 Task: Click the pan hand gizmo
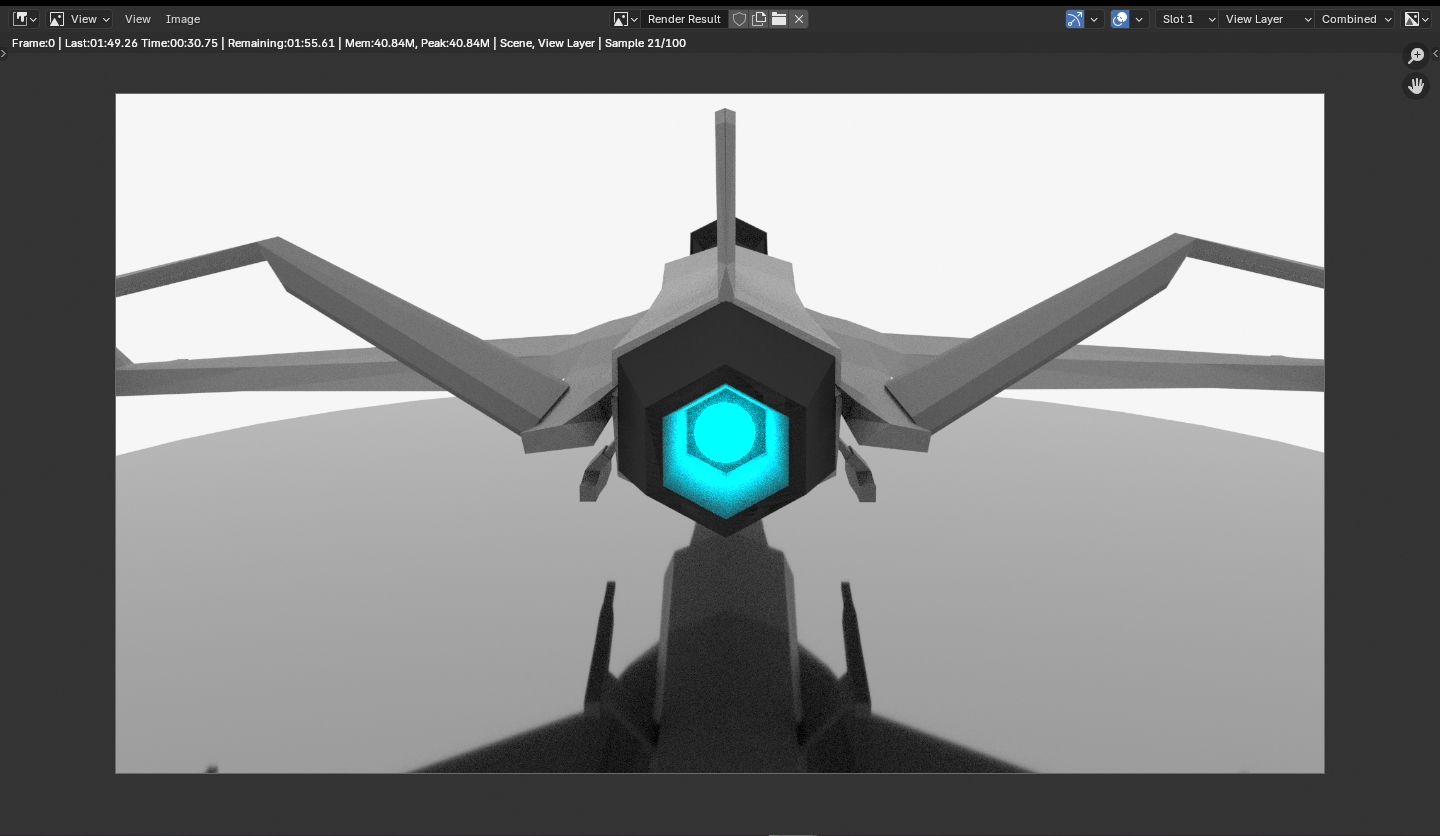pyautogui.click(x=1416, y=86)
